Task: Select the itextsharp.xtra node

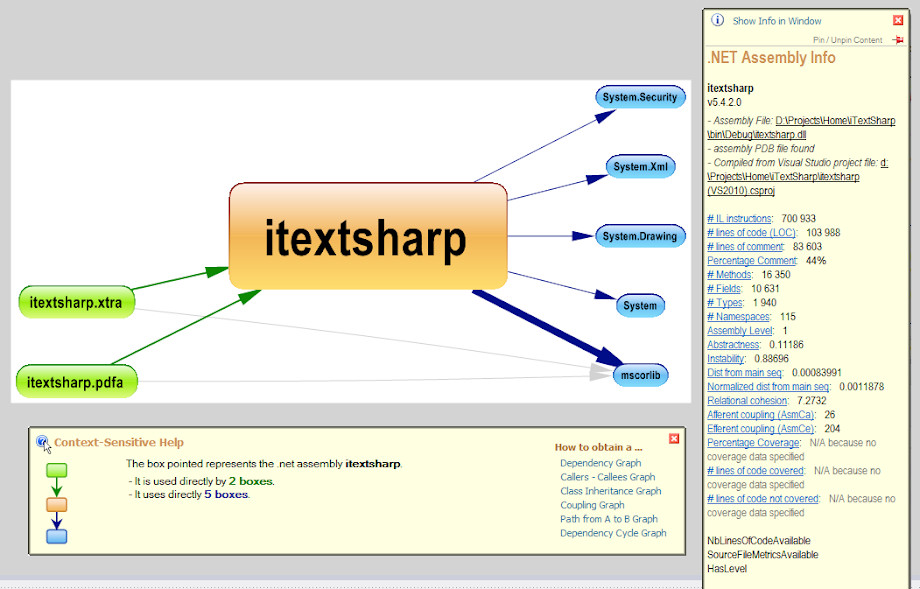Action: point(76,303)
